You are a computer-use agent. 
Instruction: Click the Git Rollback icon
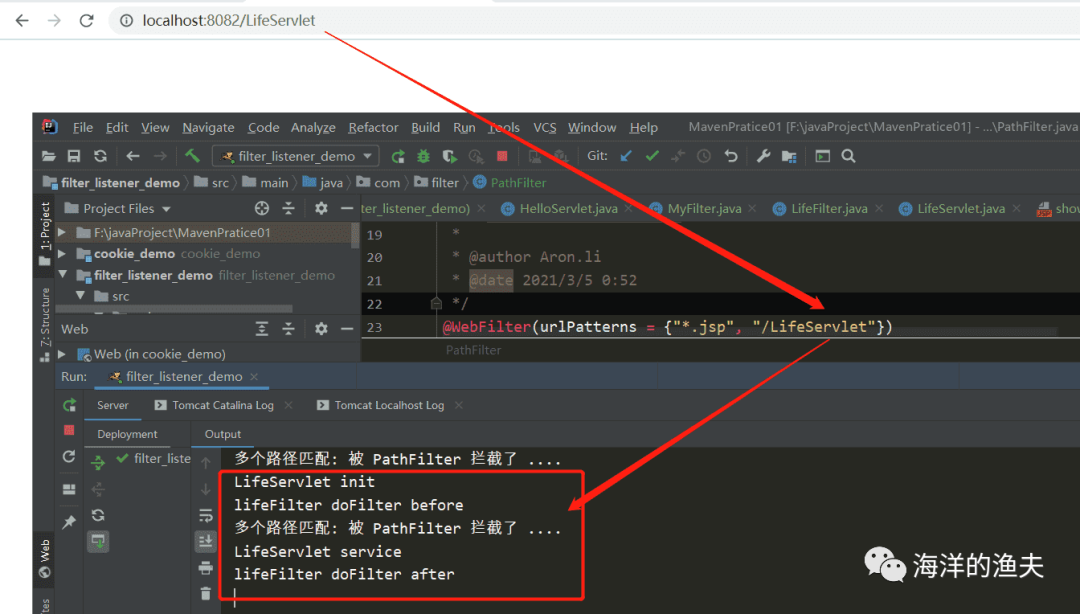731,156
